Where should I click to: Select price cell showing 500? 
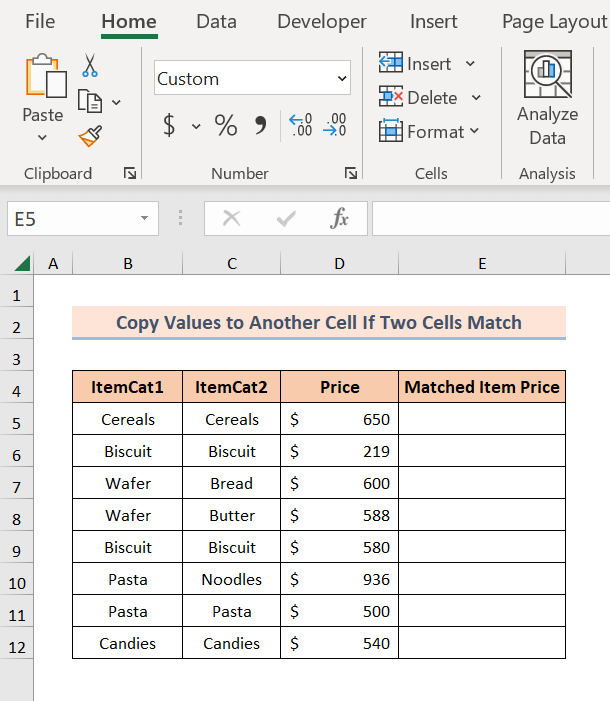339,611
